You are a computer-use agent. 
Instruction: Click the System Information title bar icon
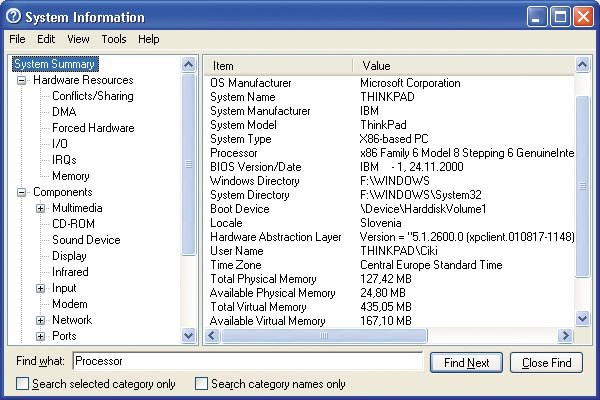point(14,16)
